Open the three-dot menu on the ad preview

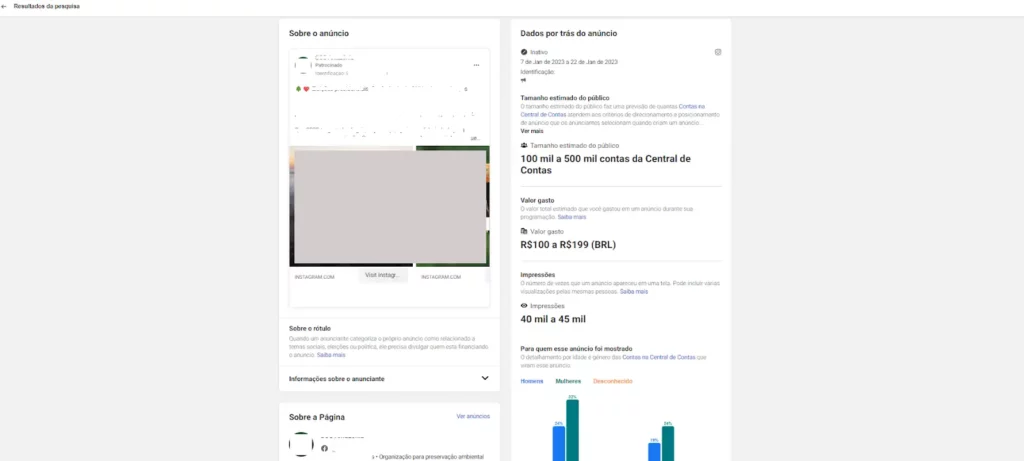[477, 65]
